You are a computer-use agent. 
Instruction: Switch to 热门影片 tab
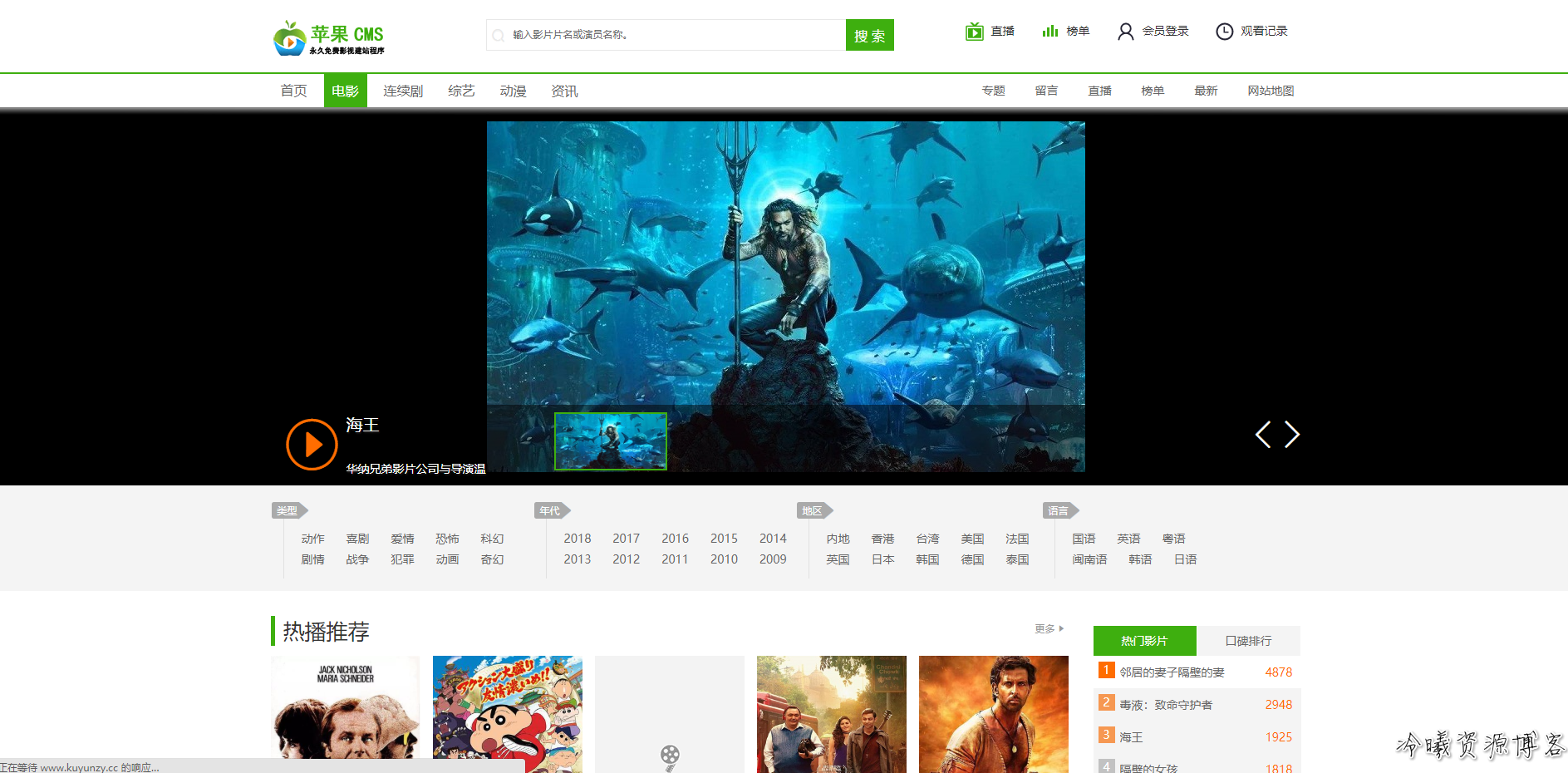click(1144, 641)
